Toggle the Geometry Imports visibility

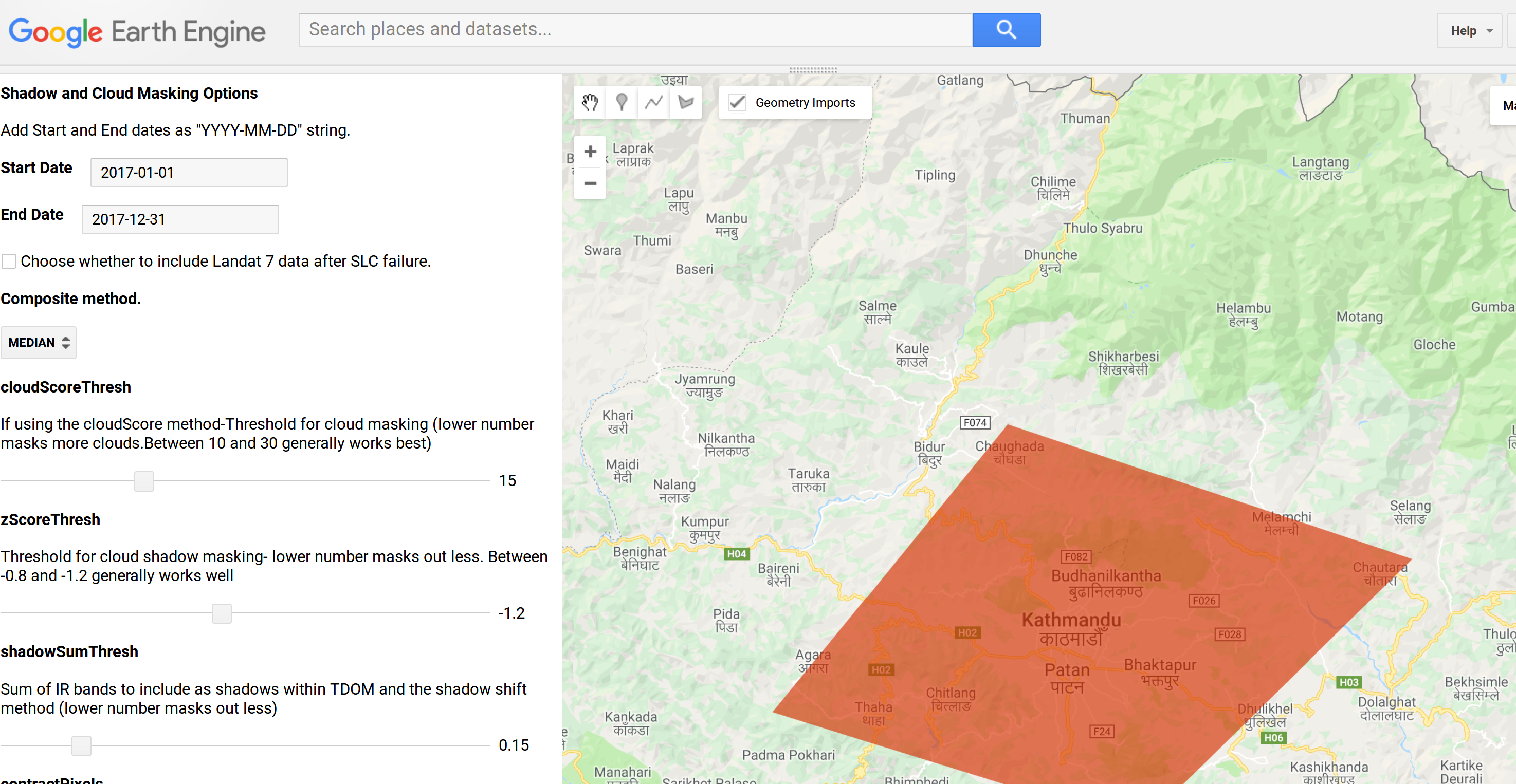point(737,102)
